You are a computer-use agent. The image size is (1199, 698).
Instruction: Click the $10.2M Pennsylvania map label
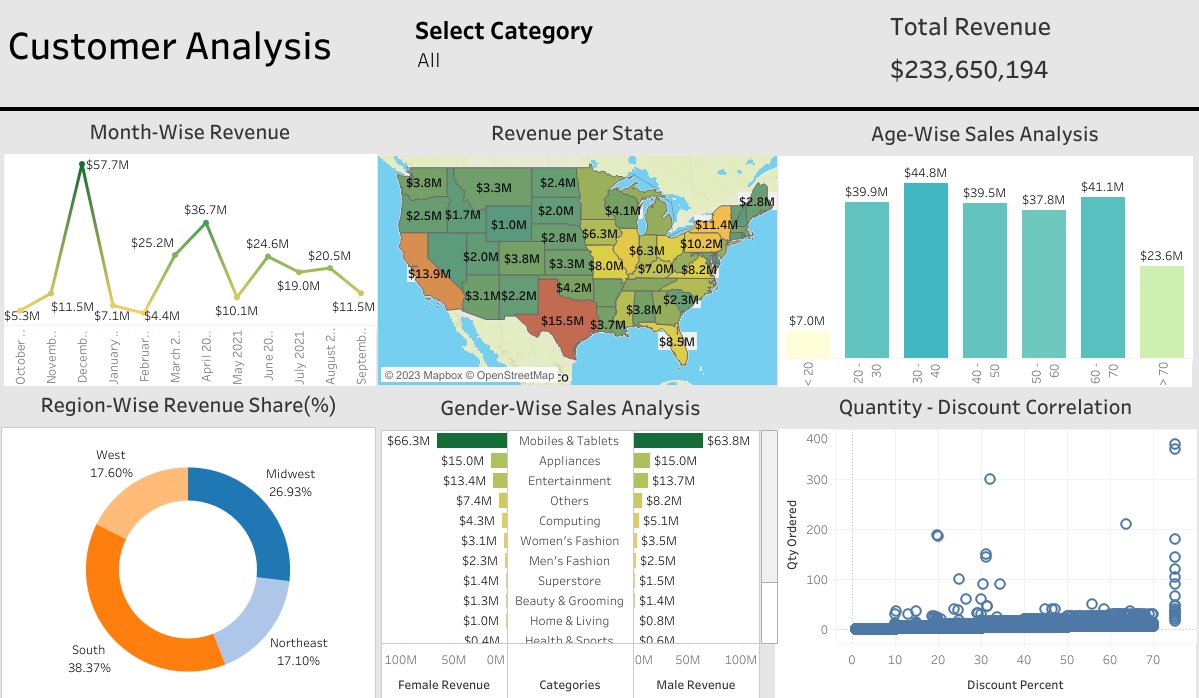click(x=701, y=243)
